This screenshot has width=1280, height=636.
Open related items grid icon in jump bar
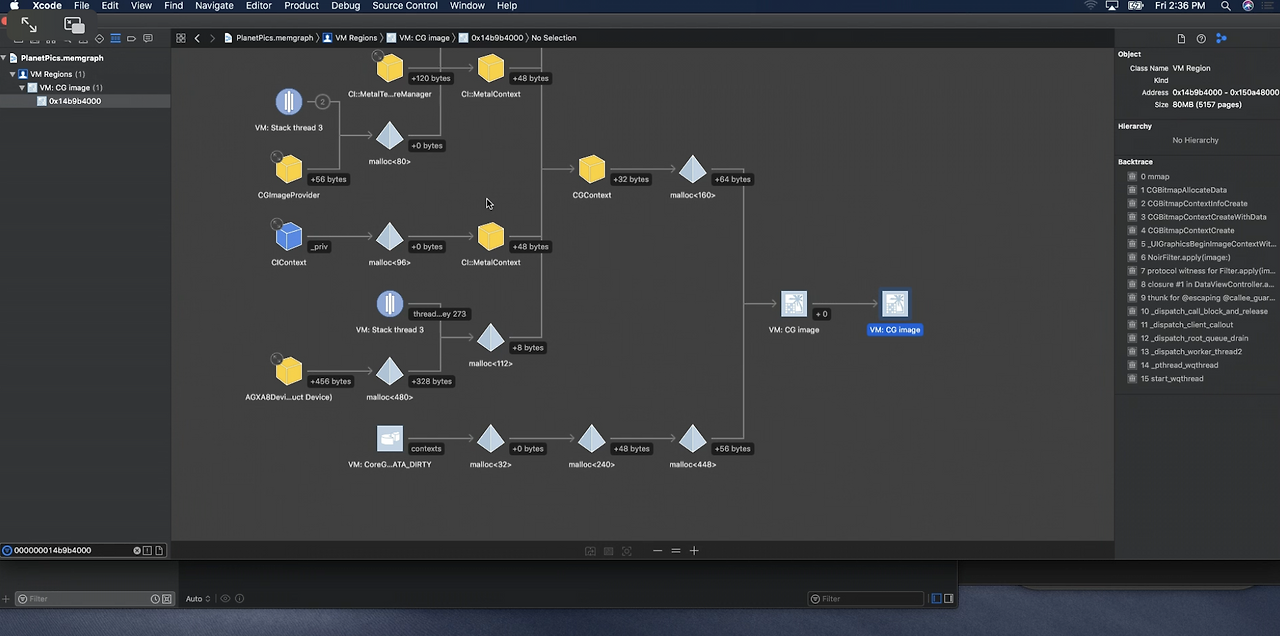[180, 38]
